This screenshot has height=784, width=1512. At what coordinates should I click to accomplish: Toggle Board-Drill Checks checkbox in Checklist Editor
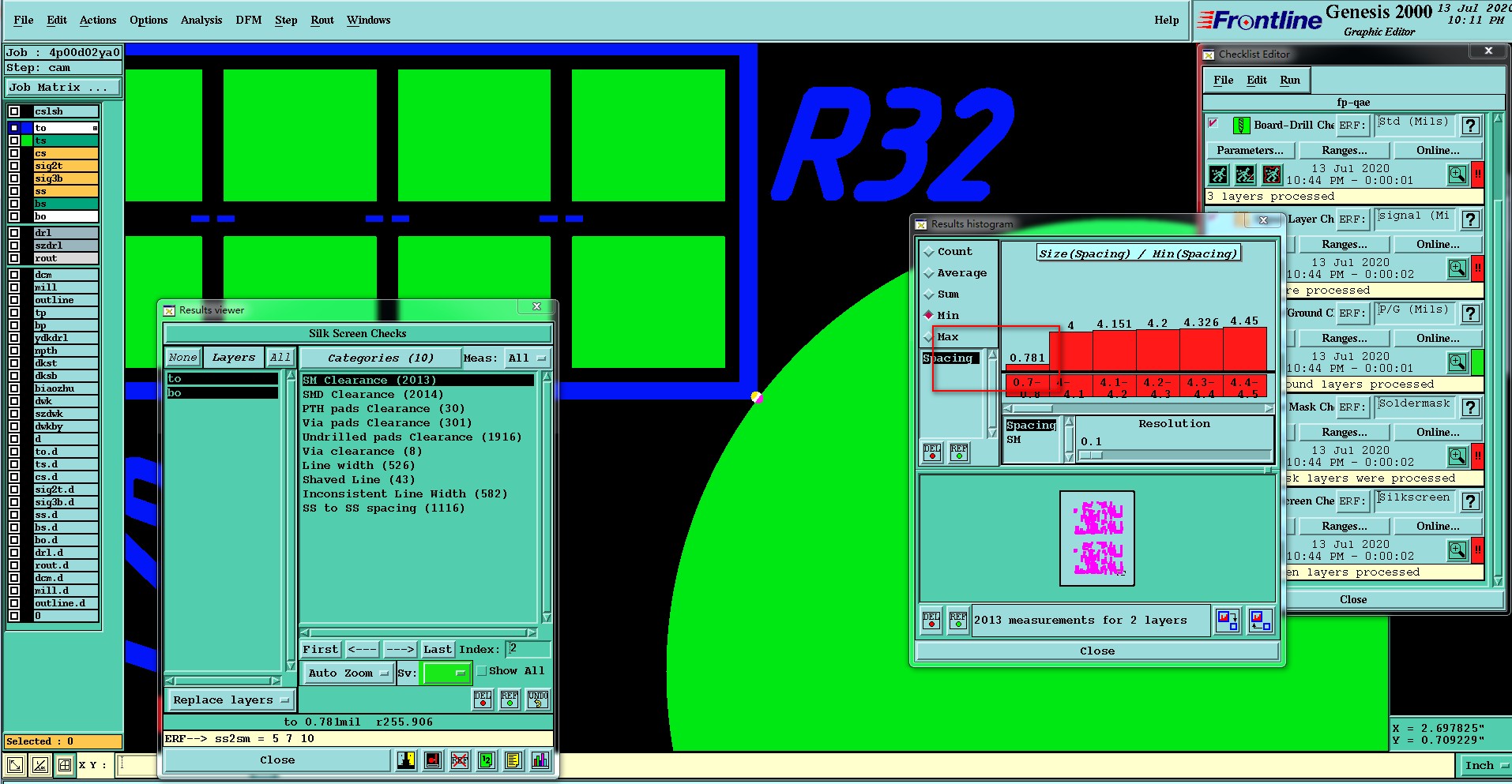coord(1213,123)
